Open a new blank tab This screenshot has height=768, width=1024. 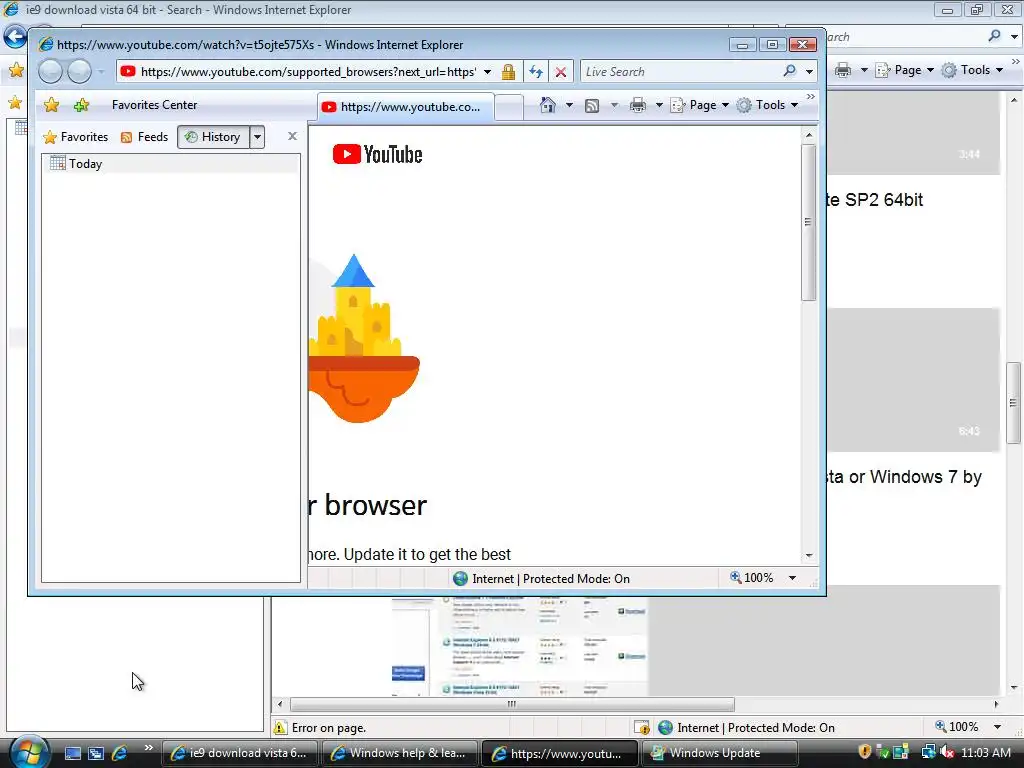tap(509, 107)
